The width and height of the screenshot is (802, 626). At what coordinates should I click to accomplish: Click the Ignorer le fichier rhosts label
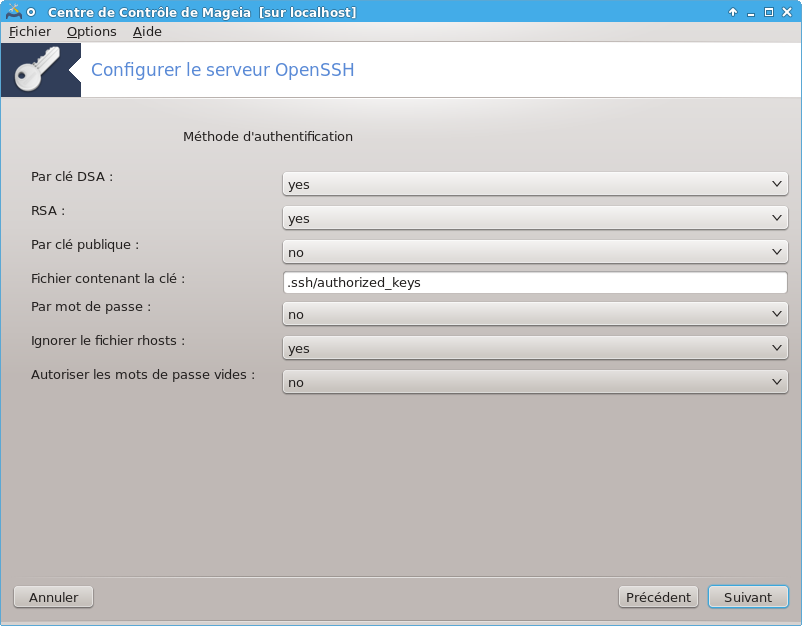108,341
